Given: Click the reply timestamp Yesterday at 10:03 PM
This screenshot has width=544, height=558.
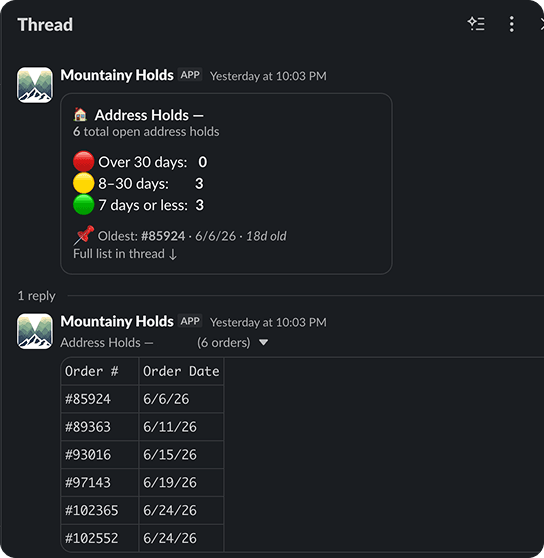Looking at the screenshot, I should coord(268,322).
